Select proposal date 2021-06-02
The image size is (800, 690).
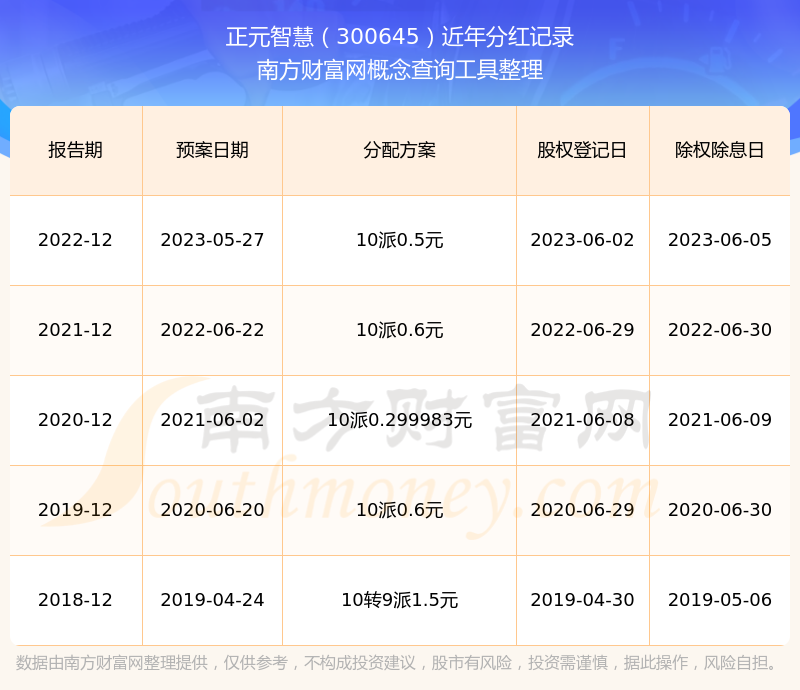pyautogui.click(x=212, y=420)
